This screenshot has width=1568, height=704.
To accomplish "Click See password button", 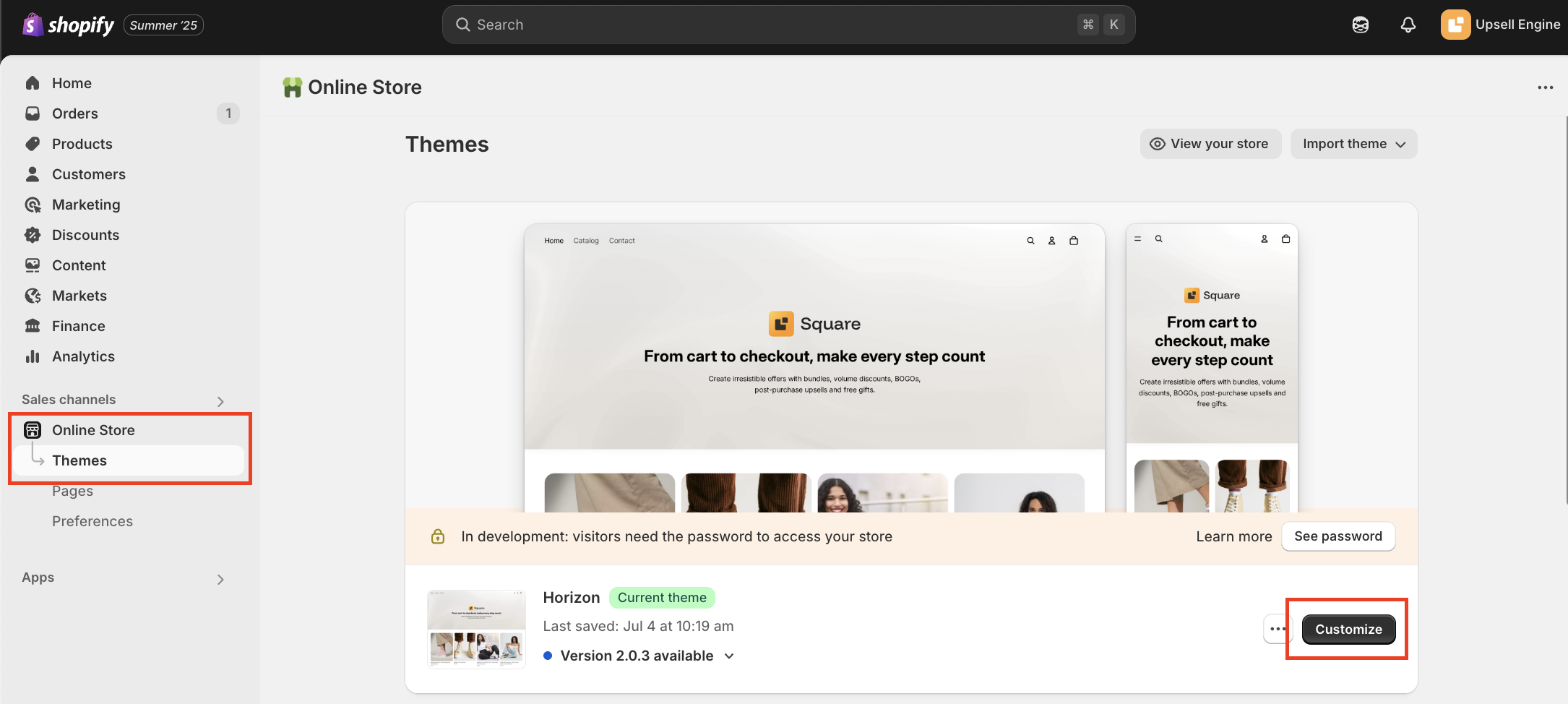I will [1337, 536].
